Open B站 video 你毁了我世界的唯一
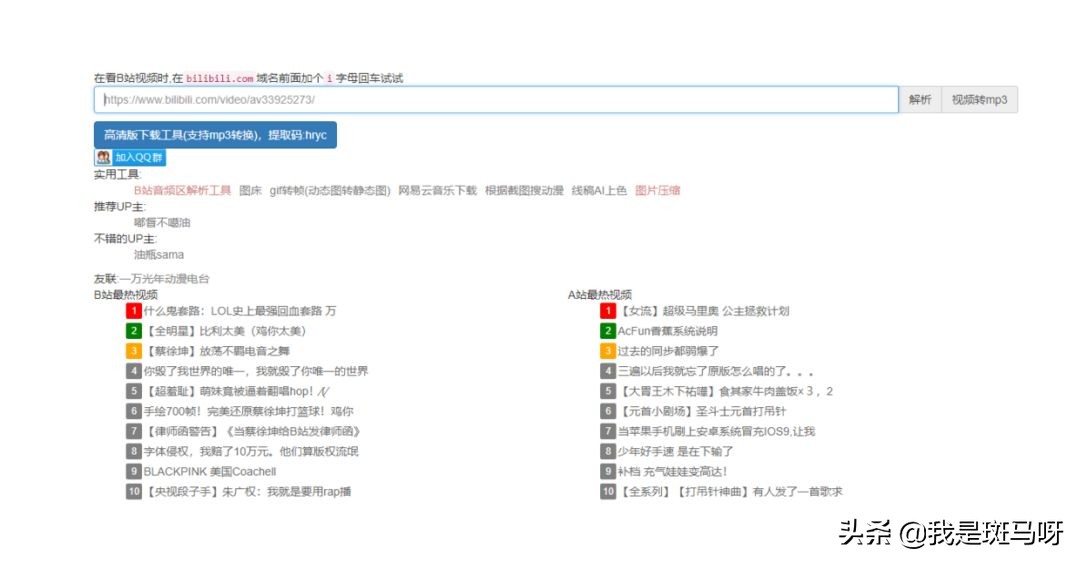This screenshot has width=1080, height=563. click(x=256, y=371)
